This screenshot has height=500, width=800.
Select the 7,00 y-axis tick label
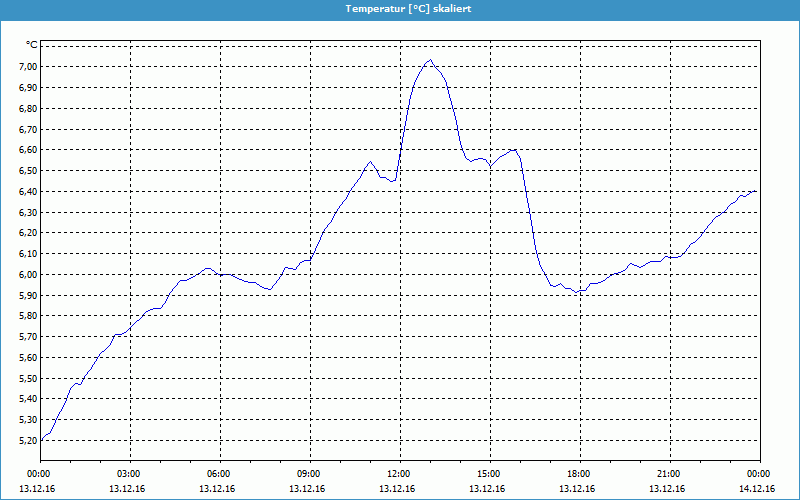(x=27, y=66)
